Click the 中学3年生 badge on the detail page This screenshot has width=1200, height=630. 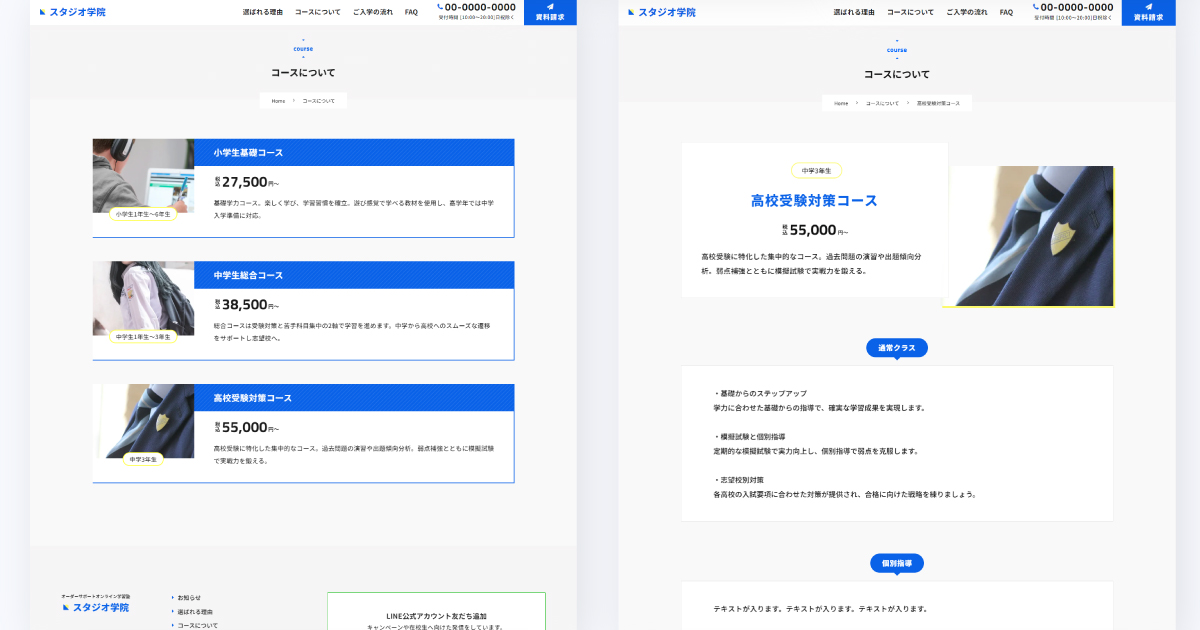coord(816,171)
